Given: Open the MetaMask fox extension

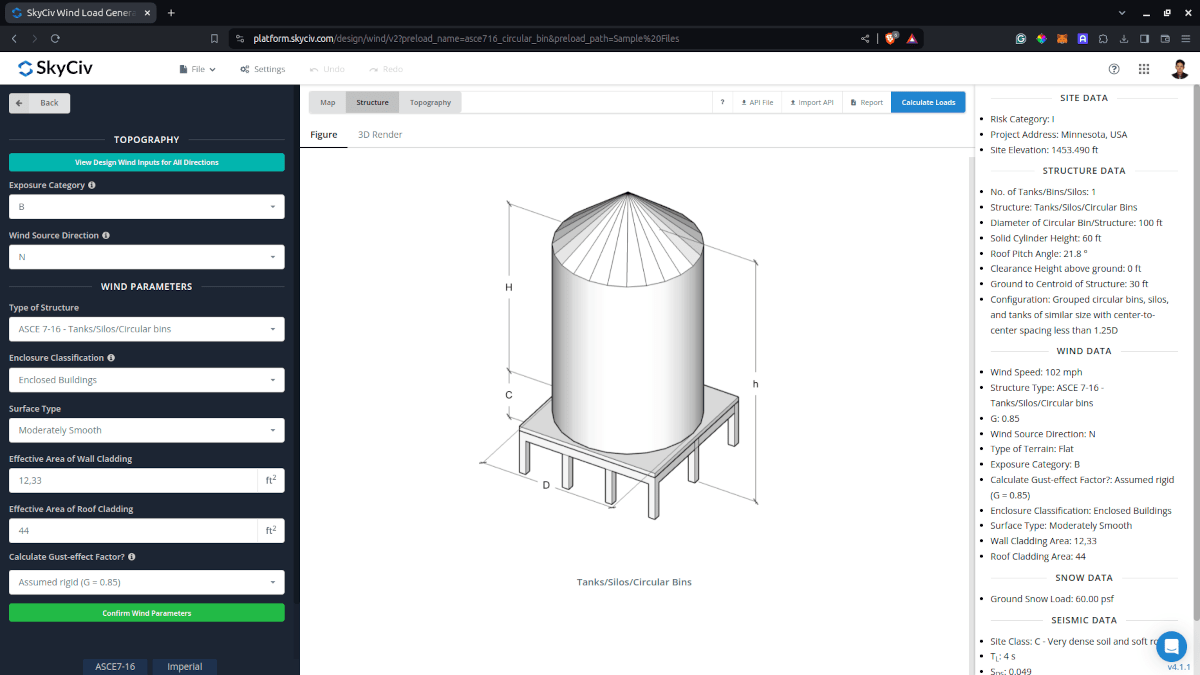Looking at the screenshot, I should tap(1062, 38).
